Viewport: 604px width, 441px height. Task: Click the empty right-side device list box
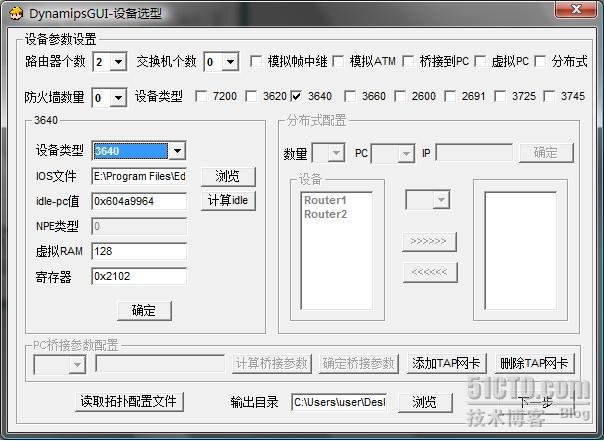(x=520, y=250)
